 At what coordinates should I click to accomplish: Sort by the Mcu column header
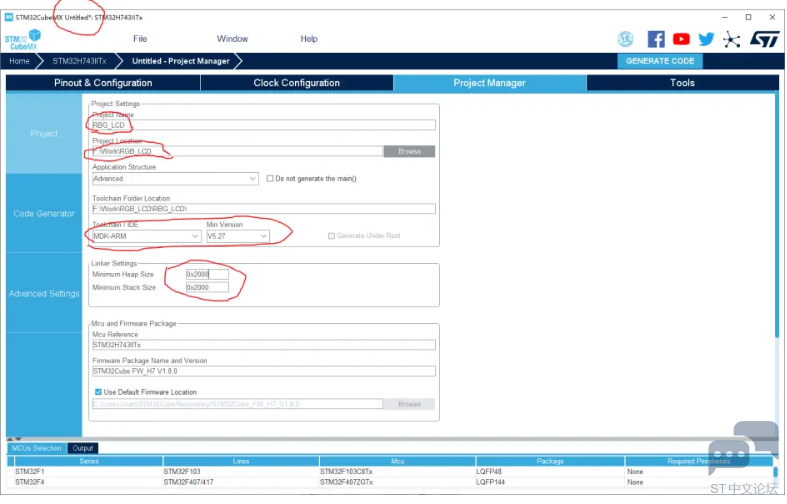[x=398, y=461]
